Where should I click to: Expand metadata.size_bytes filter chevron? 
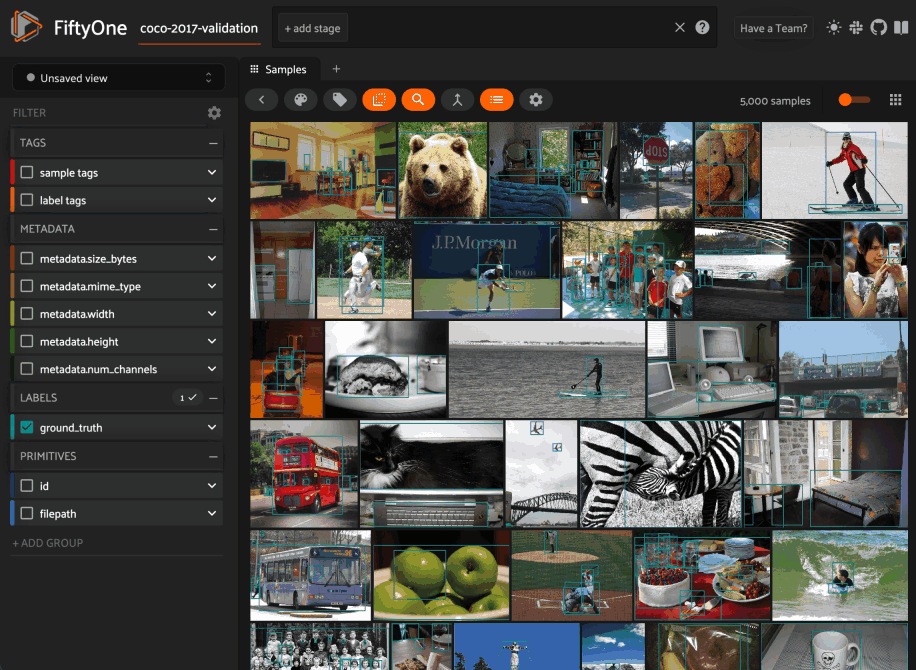pos(211,258)
